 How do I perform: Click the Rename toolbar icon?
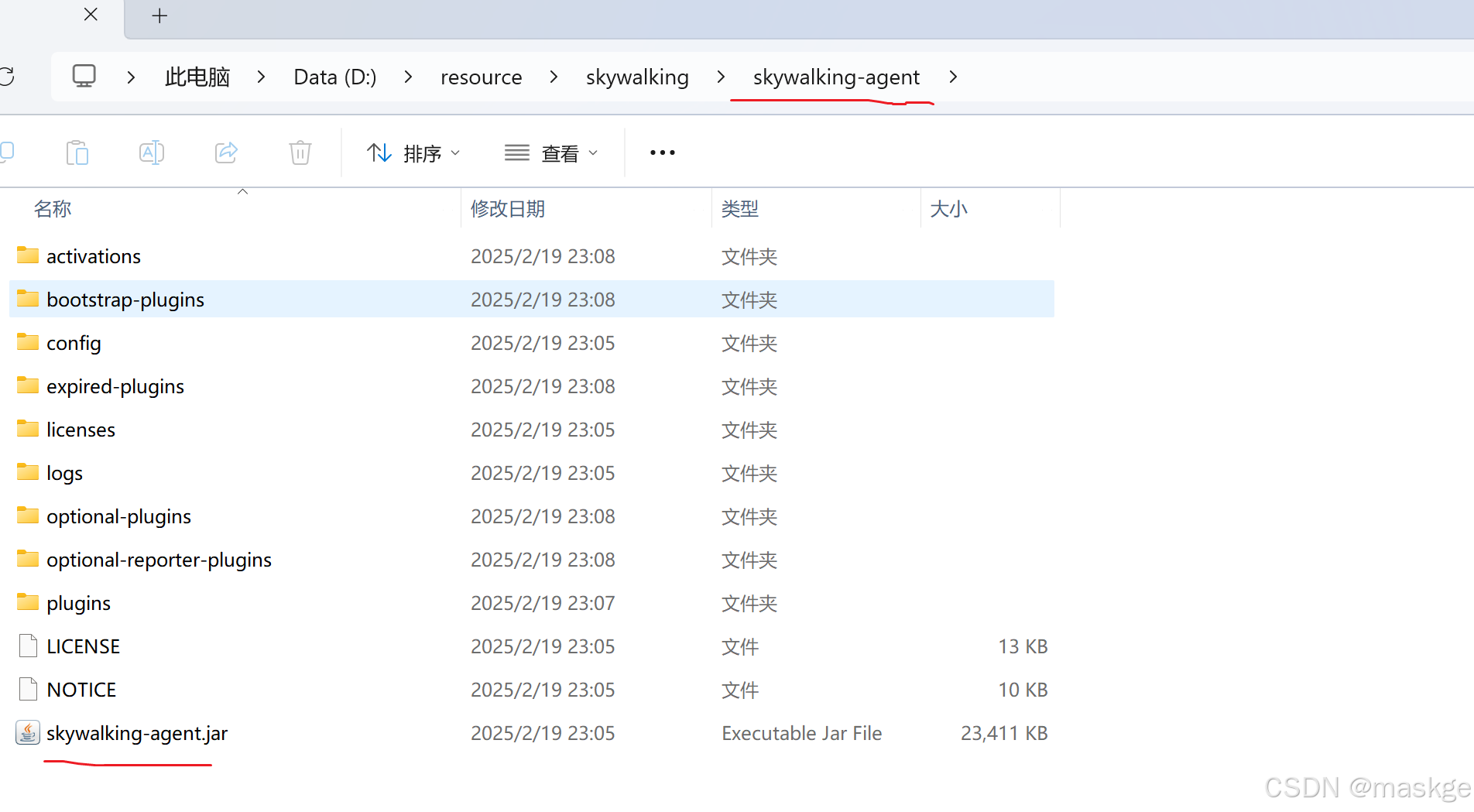tap(152, 152)
